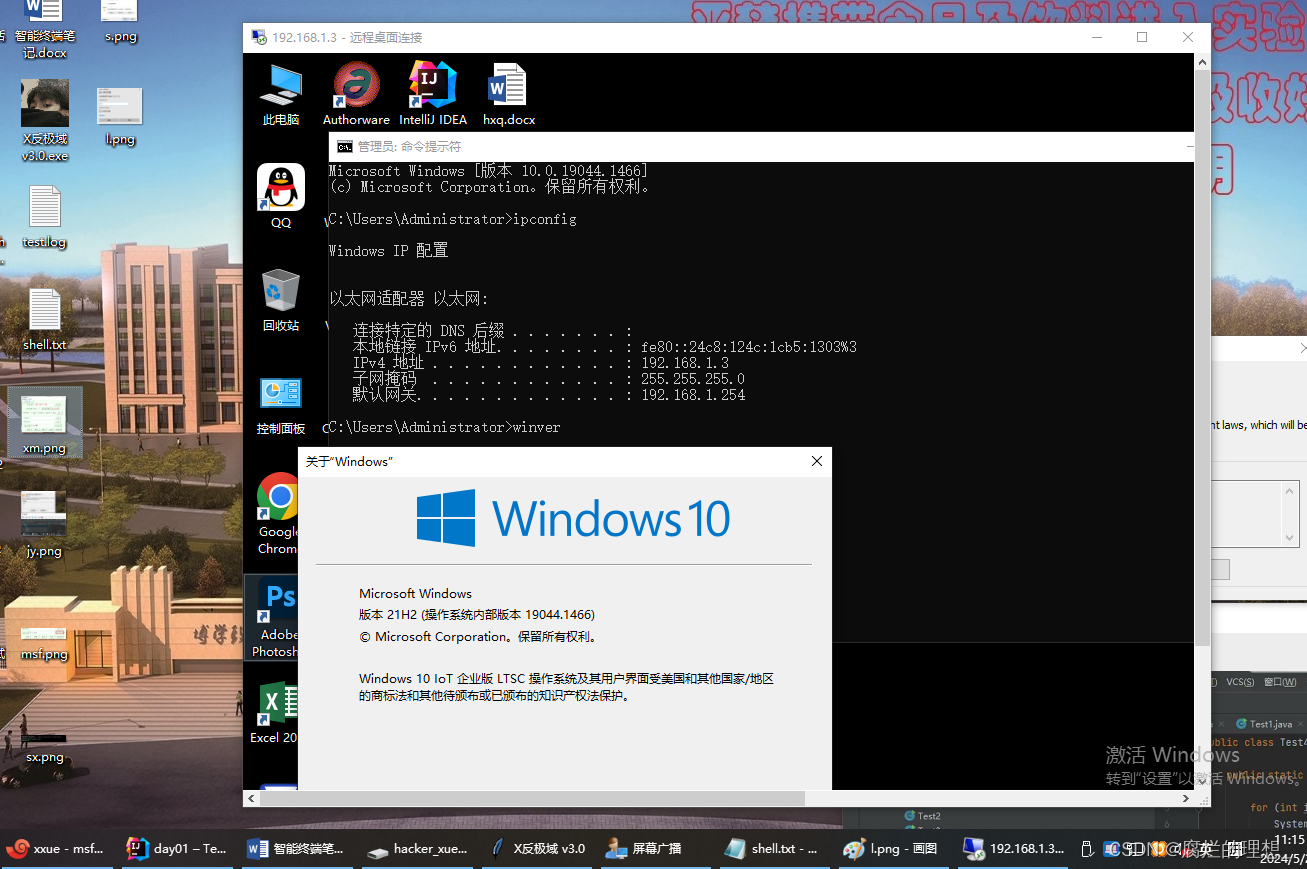1307x869 pixels.
Task: Click the down arrow of the background text box
Action: click(1290, 537)
